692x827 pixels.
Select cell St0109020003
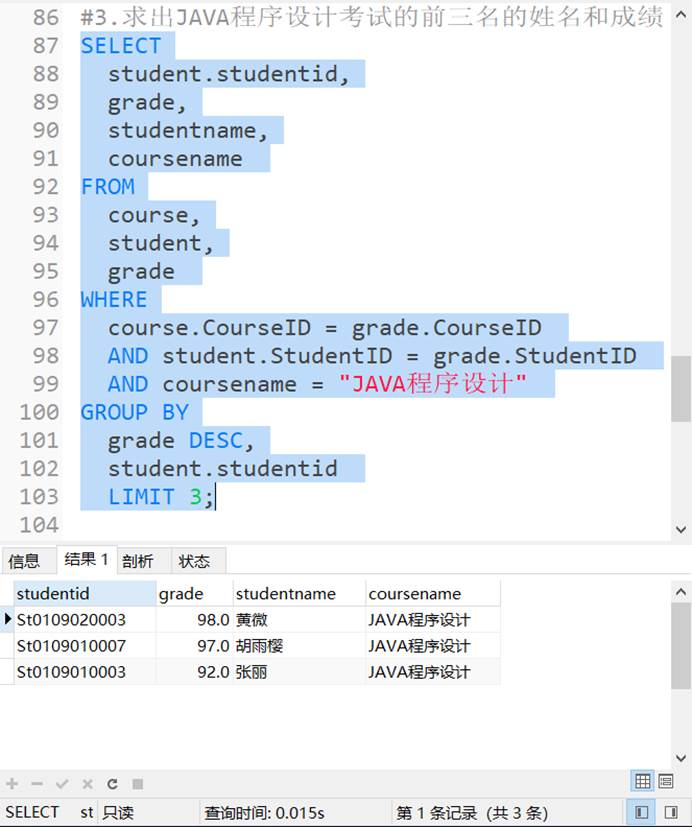[85, 620]
